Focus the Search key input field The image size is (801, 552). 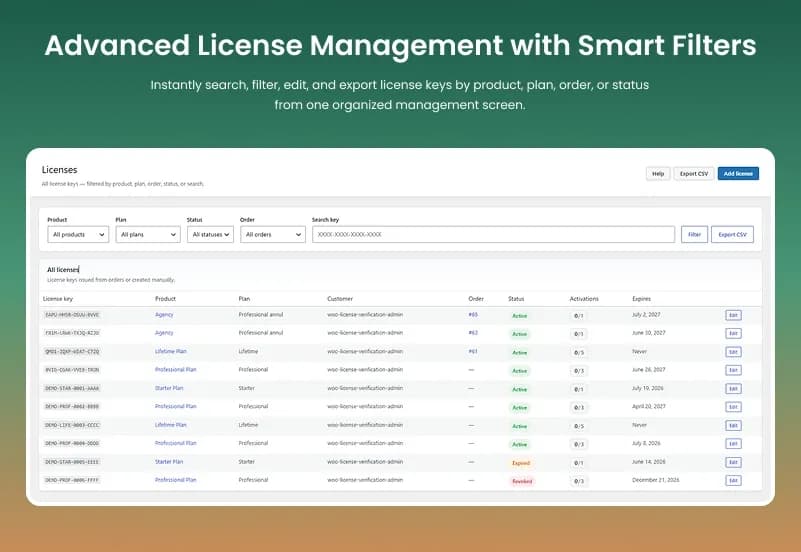[493, 234]
